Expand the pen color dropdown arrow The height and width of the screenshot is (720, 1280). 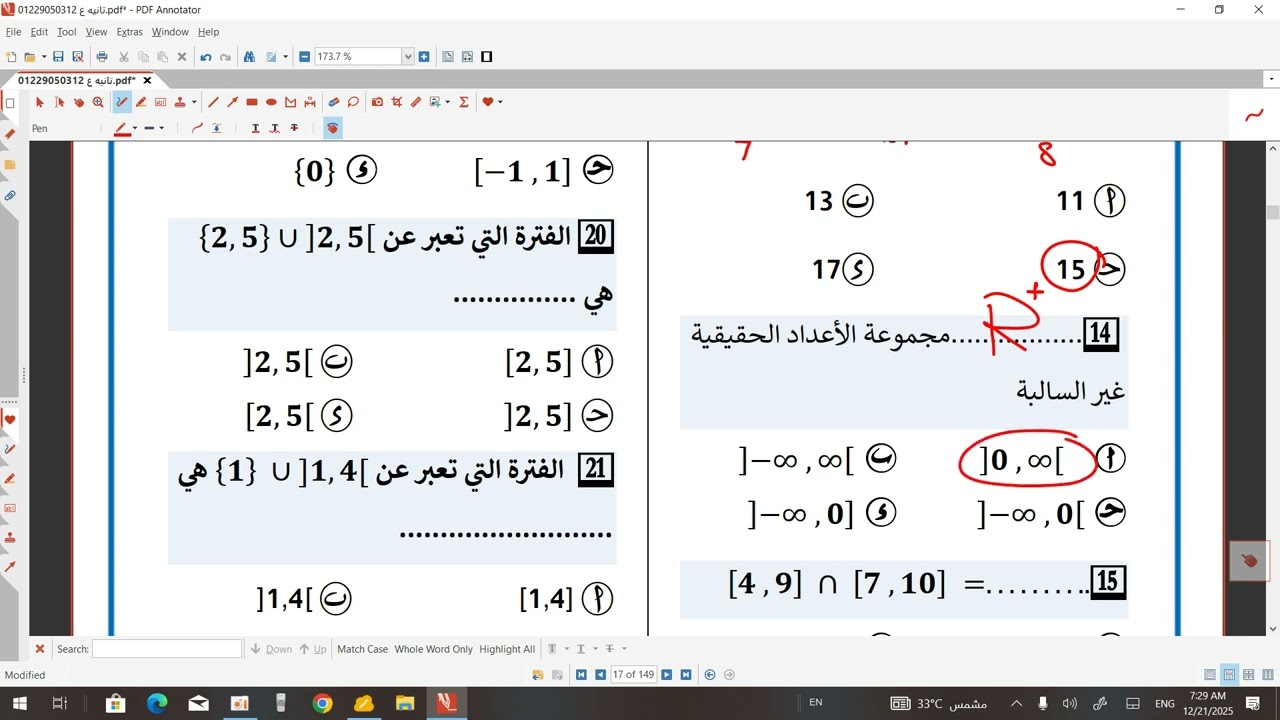click(x=135, y=128)
